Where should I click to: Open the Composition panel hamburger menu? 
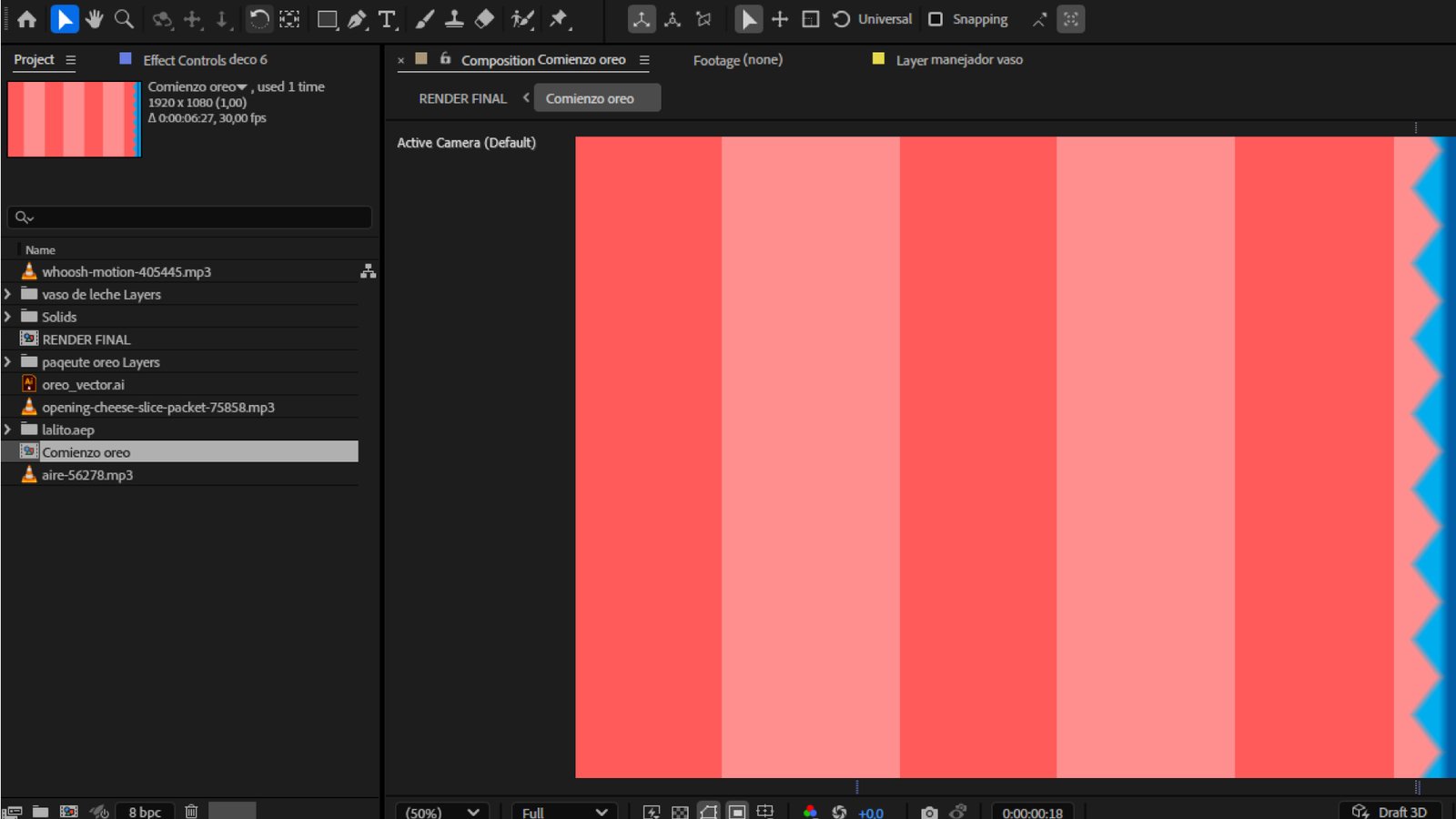point(644,60)
